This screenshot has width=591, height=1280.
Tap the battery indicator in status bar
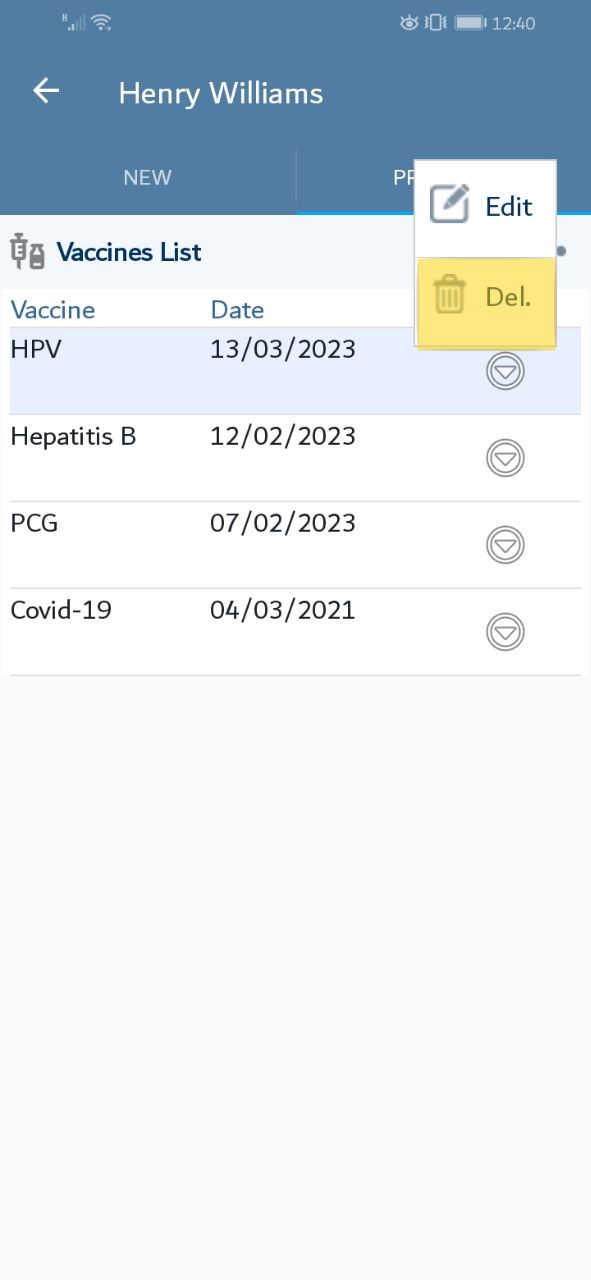coord(469,22)
